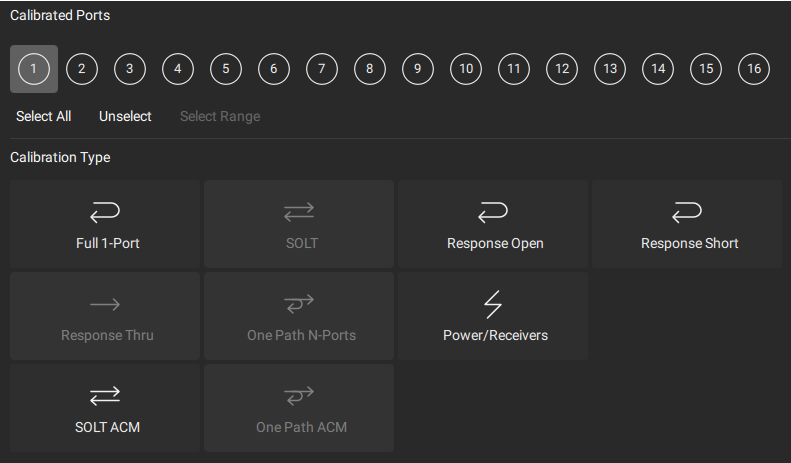
Task: Toggle port 8 for calibration
Action: 370,69
